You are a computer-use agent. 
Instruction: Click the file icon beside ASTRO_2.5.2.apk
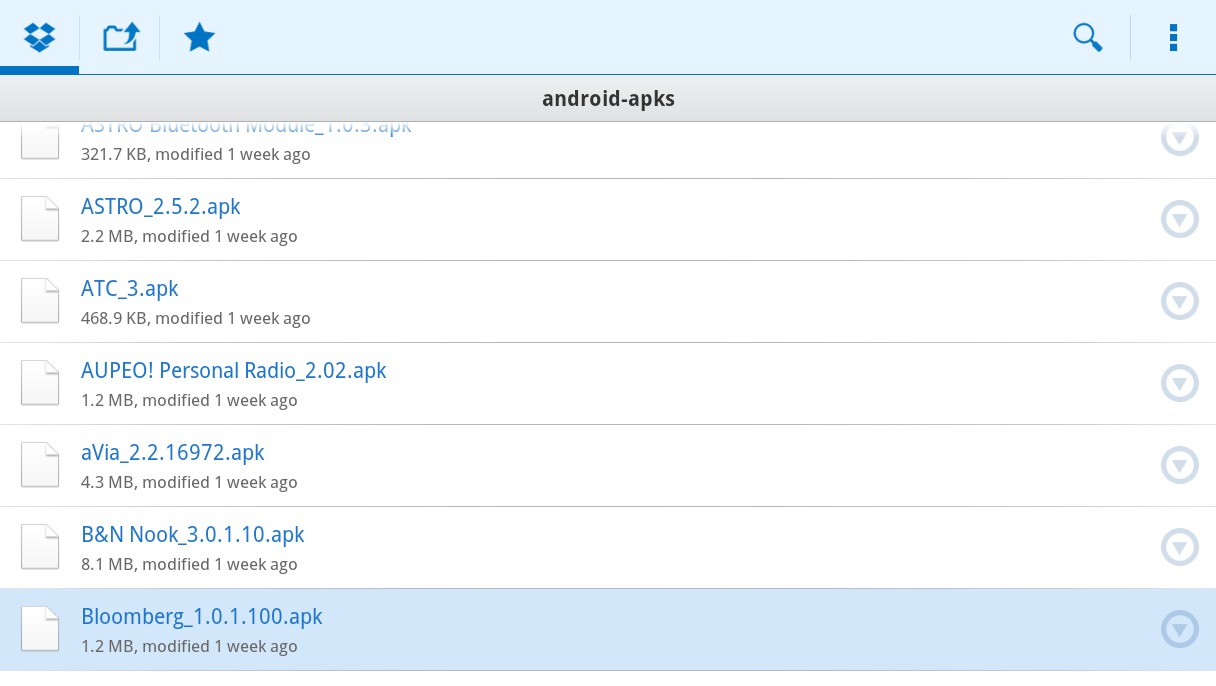[41, 219]
